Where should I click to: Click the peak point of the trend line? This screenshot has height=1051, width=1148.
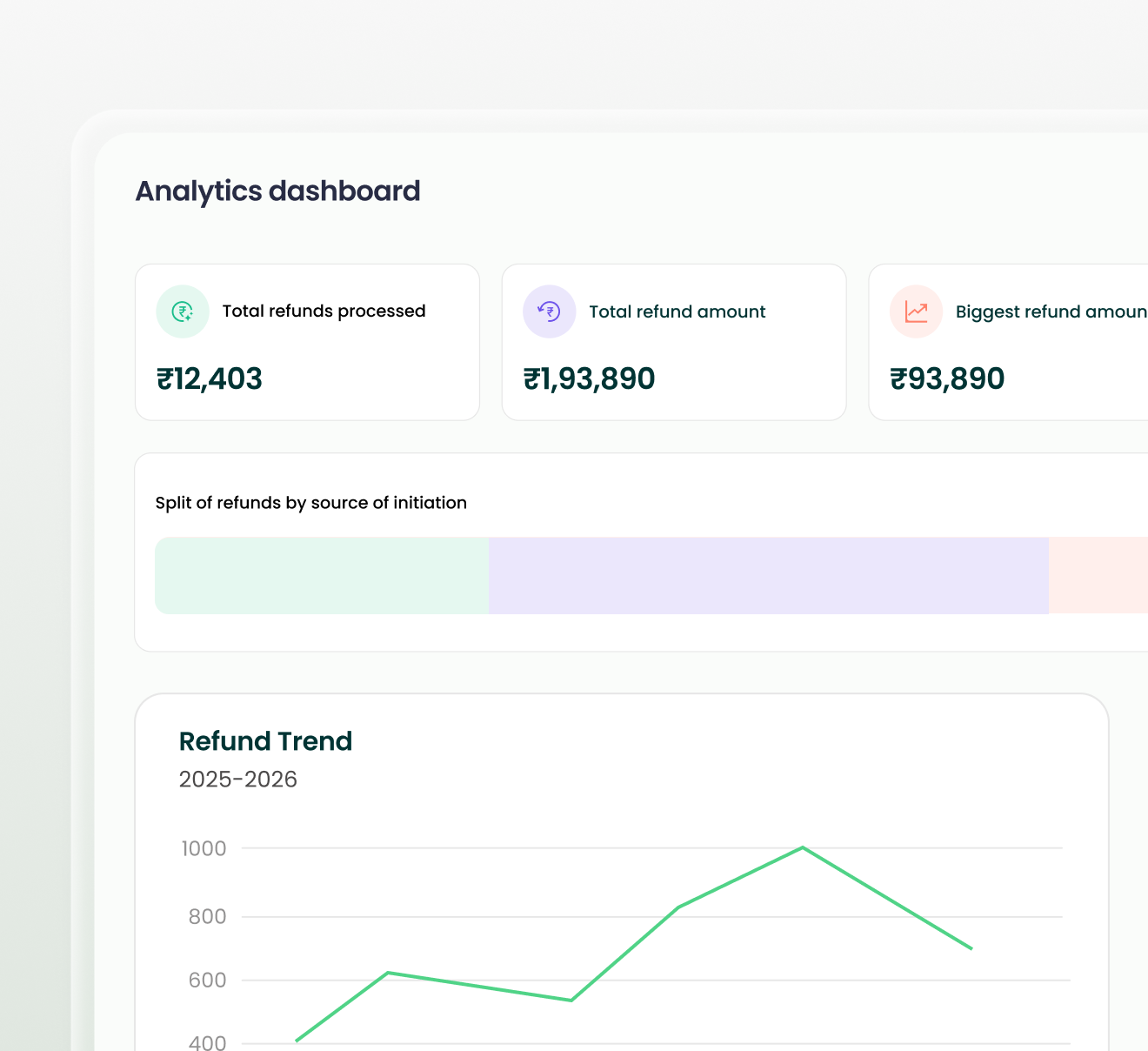click(802, 847)
